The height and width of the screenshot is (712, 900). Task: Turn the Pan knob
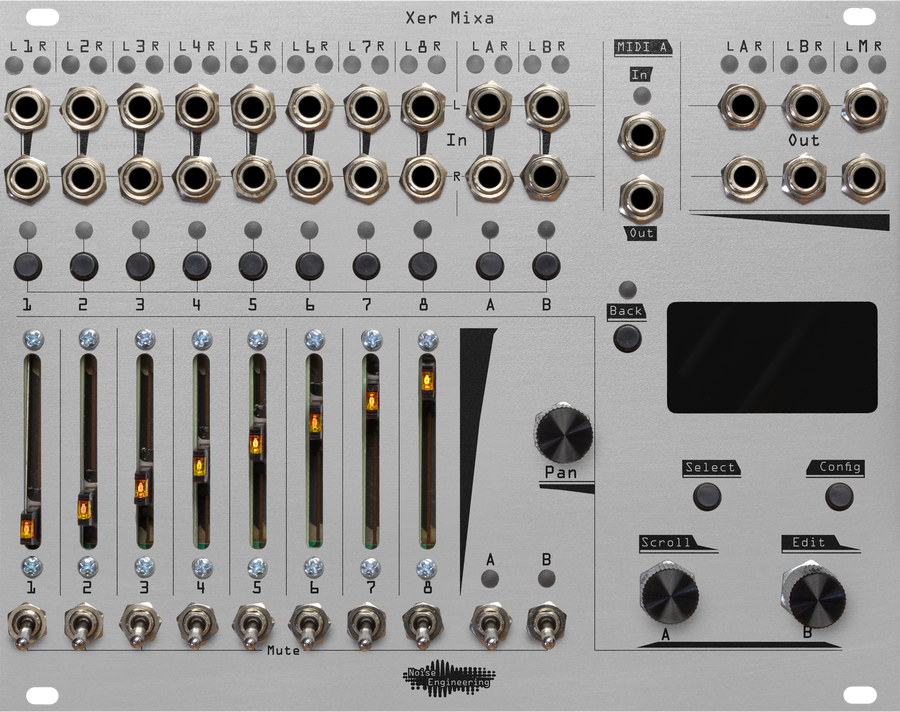(x=565, y=435)
